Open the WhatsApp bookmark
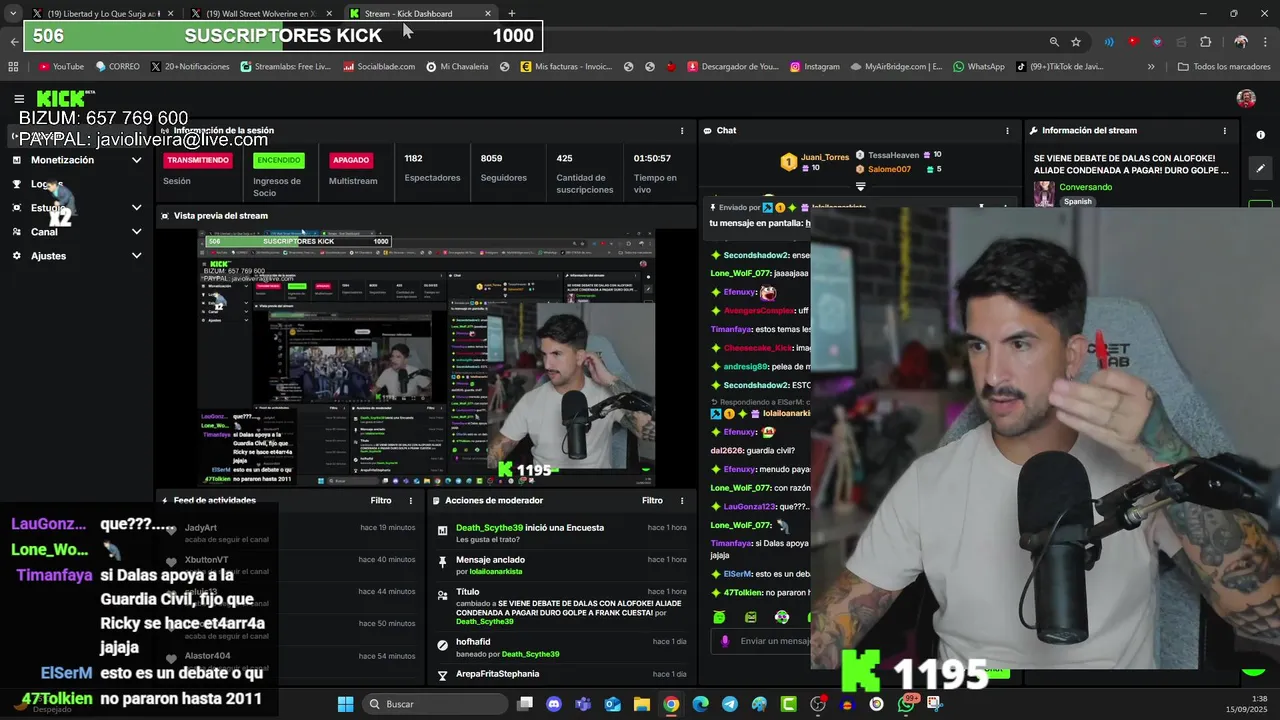Image resolution: width=1280 pixels, height=720 pixels. pyautogui.click(x=979, y=67)
